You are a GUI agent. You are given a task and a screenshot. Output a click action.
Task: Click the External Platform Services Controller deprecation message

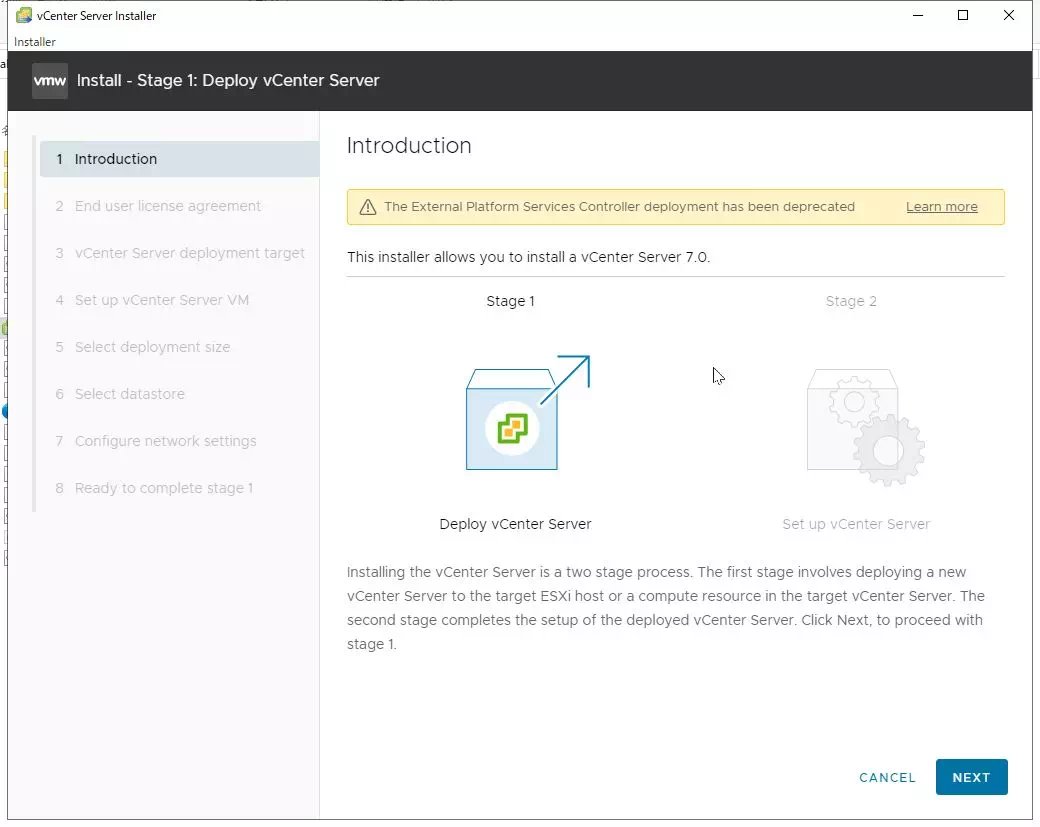pos(619,207)
